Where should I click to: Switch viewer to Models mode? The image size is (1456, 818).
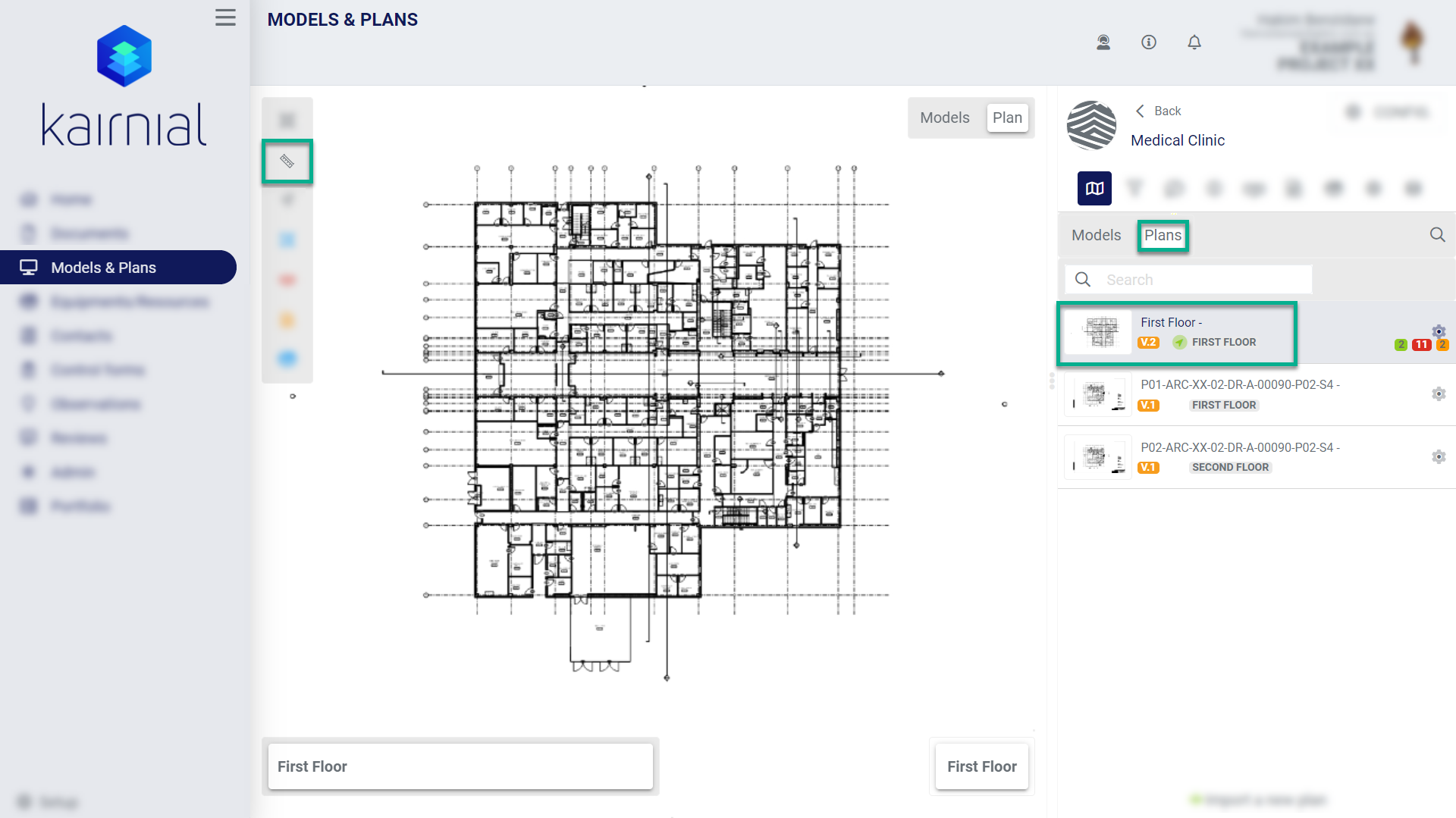pos(944,118)
